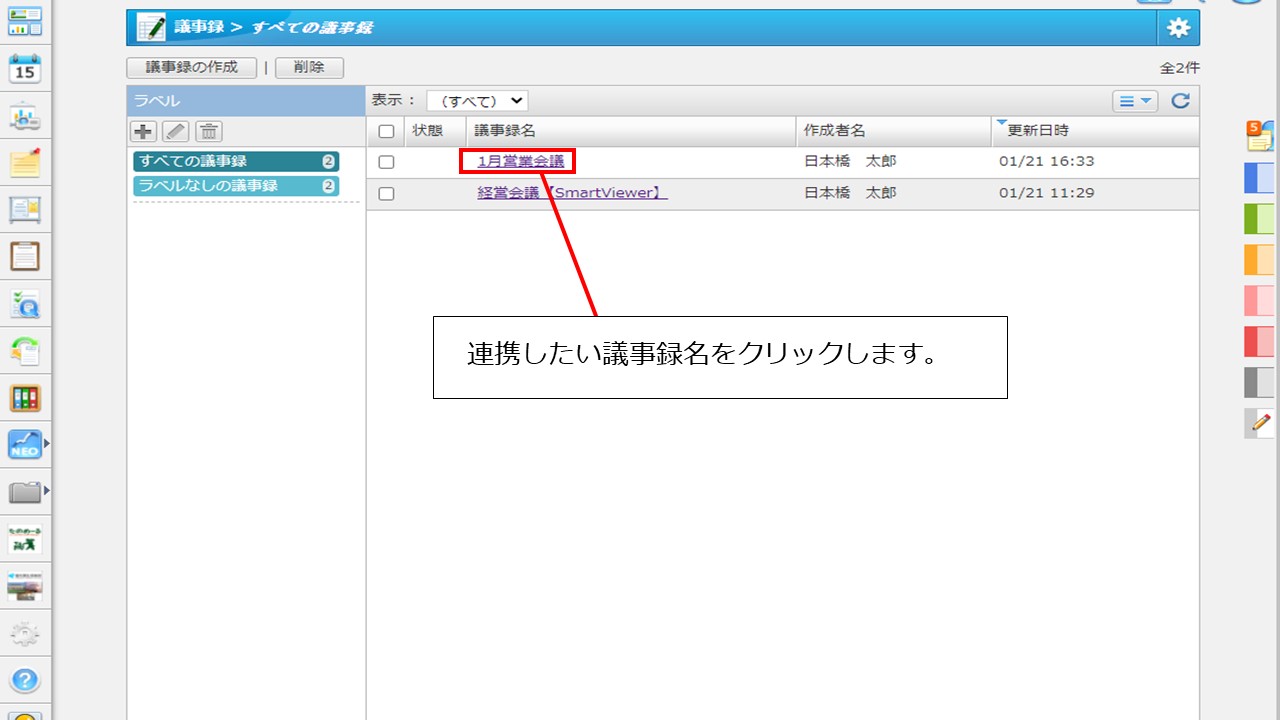Open the calendar icon in left sidebar

25,68
